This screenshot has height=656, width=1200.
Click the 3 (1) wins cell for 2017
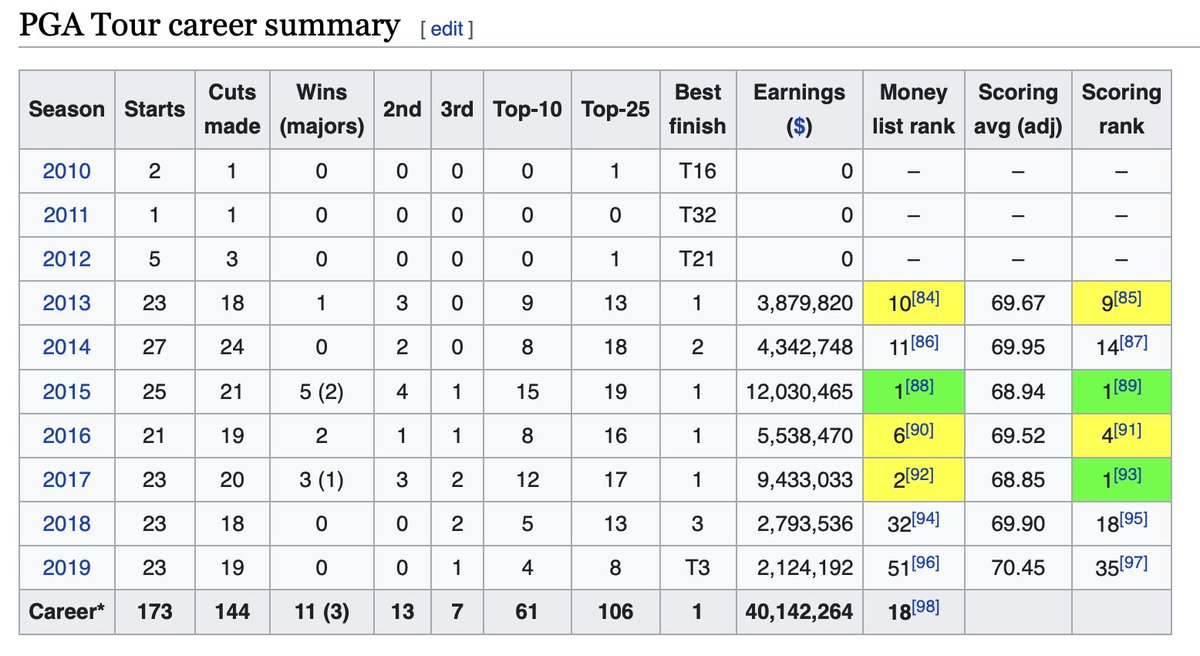[322, 479]
